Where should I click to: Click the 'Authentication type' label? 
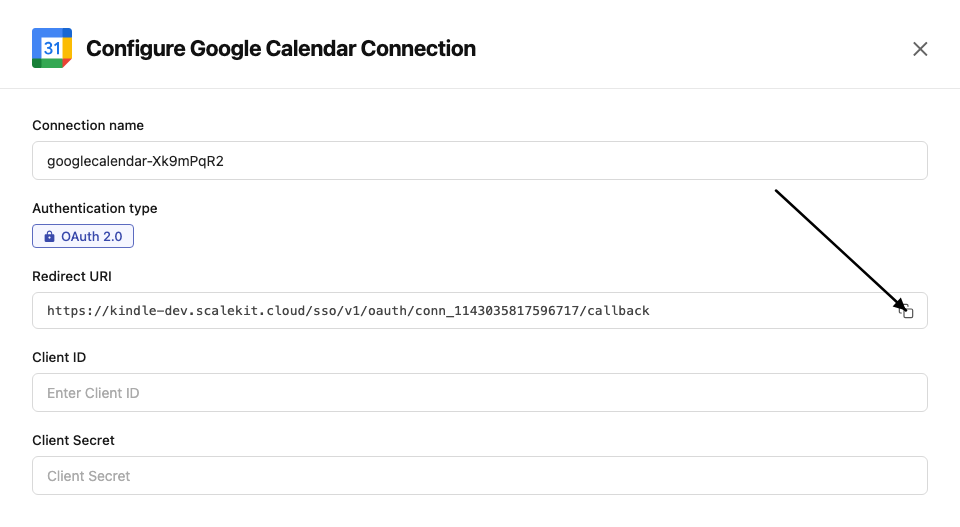pos(95,209)
